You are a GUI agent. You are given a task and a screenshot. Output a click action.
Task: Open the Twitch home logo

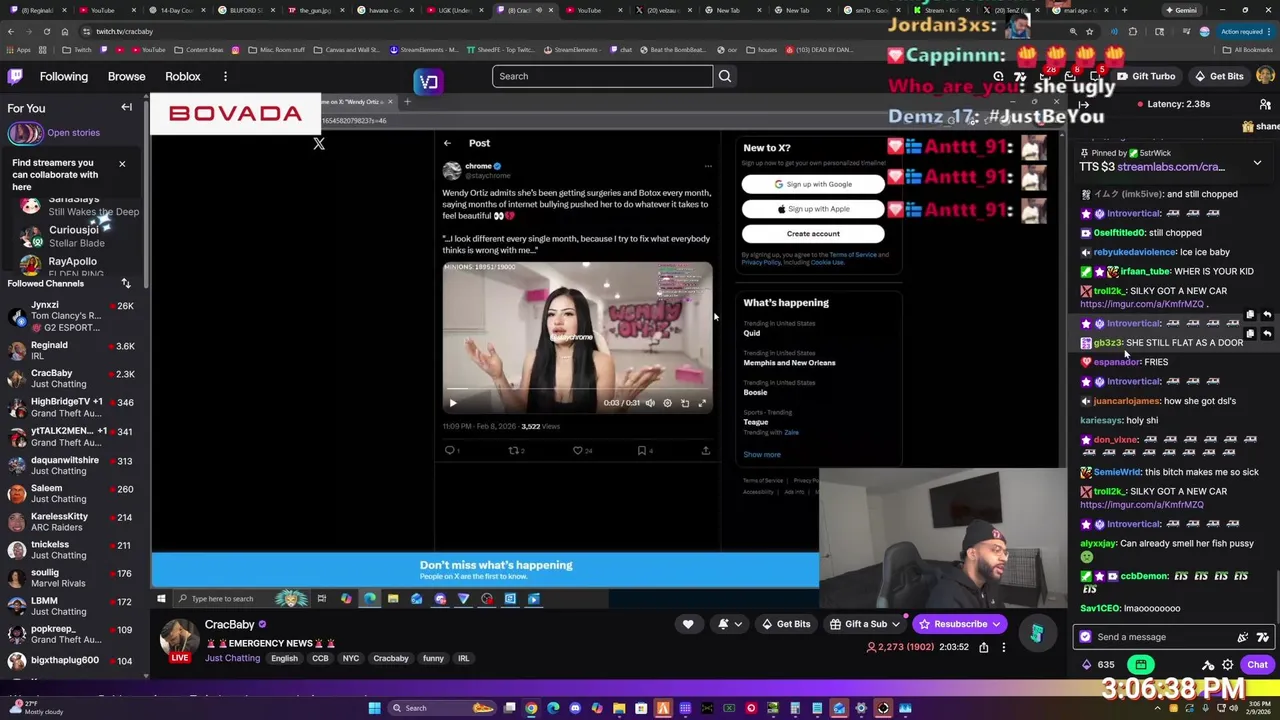click(x=16, y=76)
